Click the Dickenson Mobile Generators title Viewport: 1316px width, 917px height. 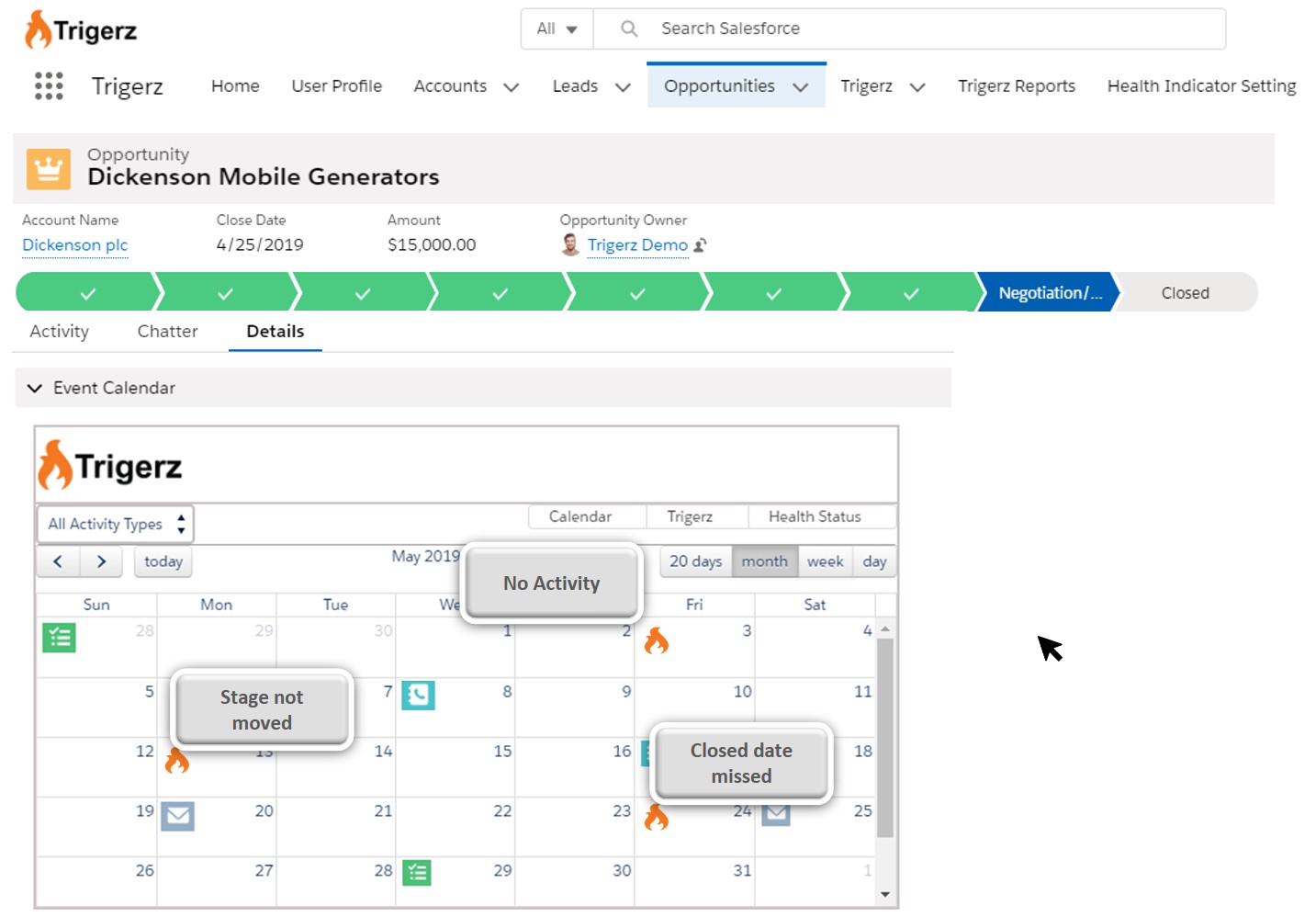pos(264,176)
